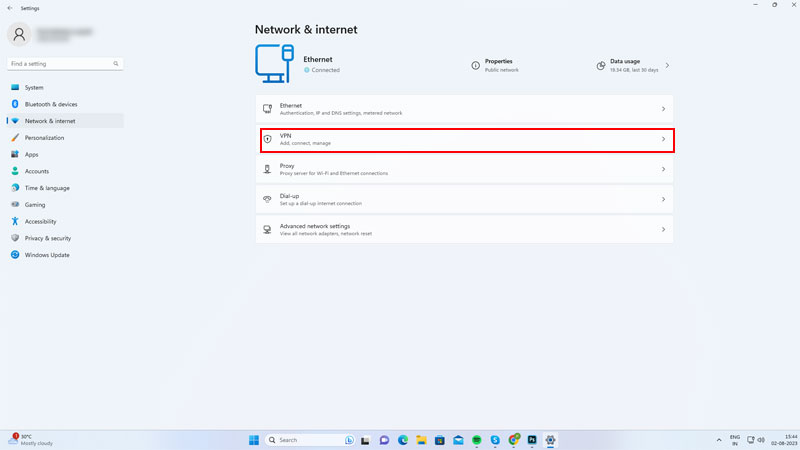Open clock and date showing 15:44
800x450 pixels.
[x=784, y=440]
